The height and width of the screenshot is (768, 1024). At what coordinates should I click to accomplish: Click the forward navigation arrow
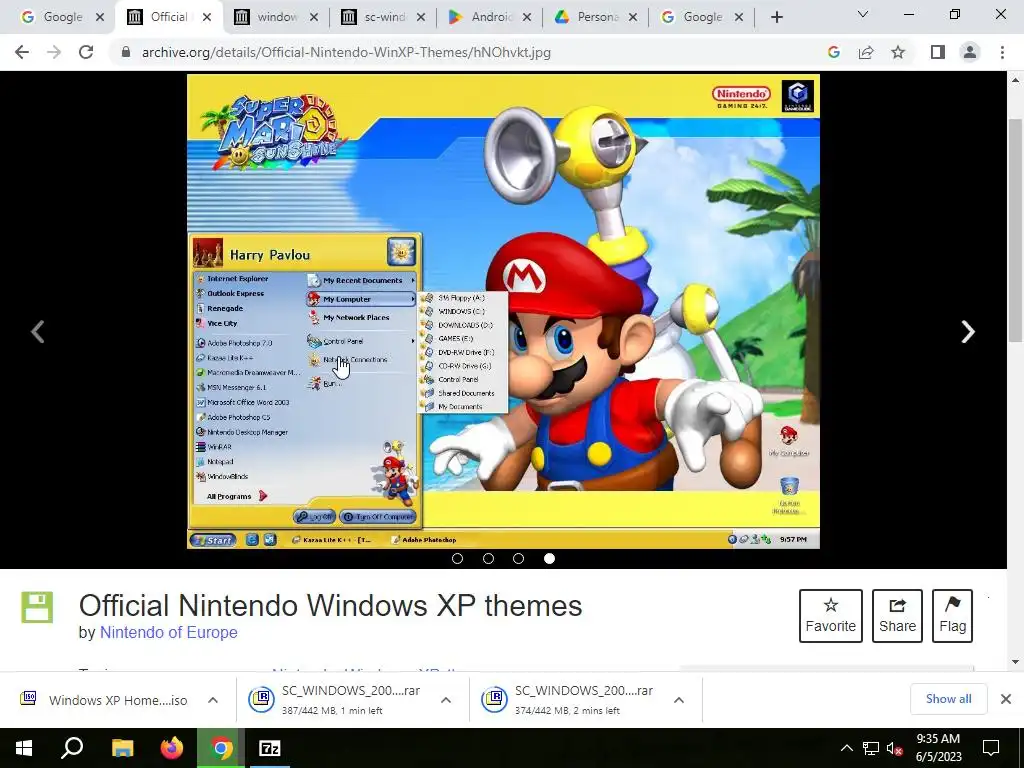coord(54,52)
